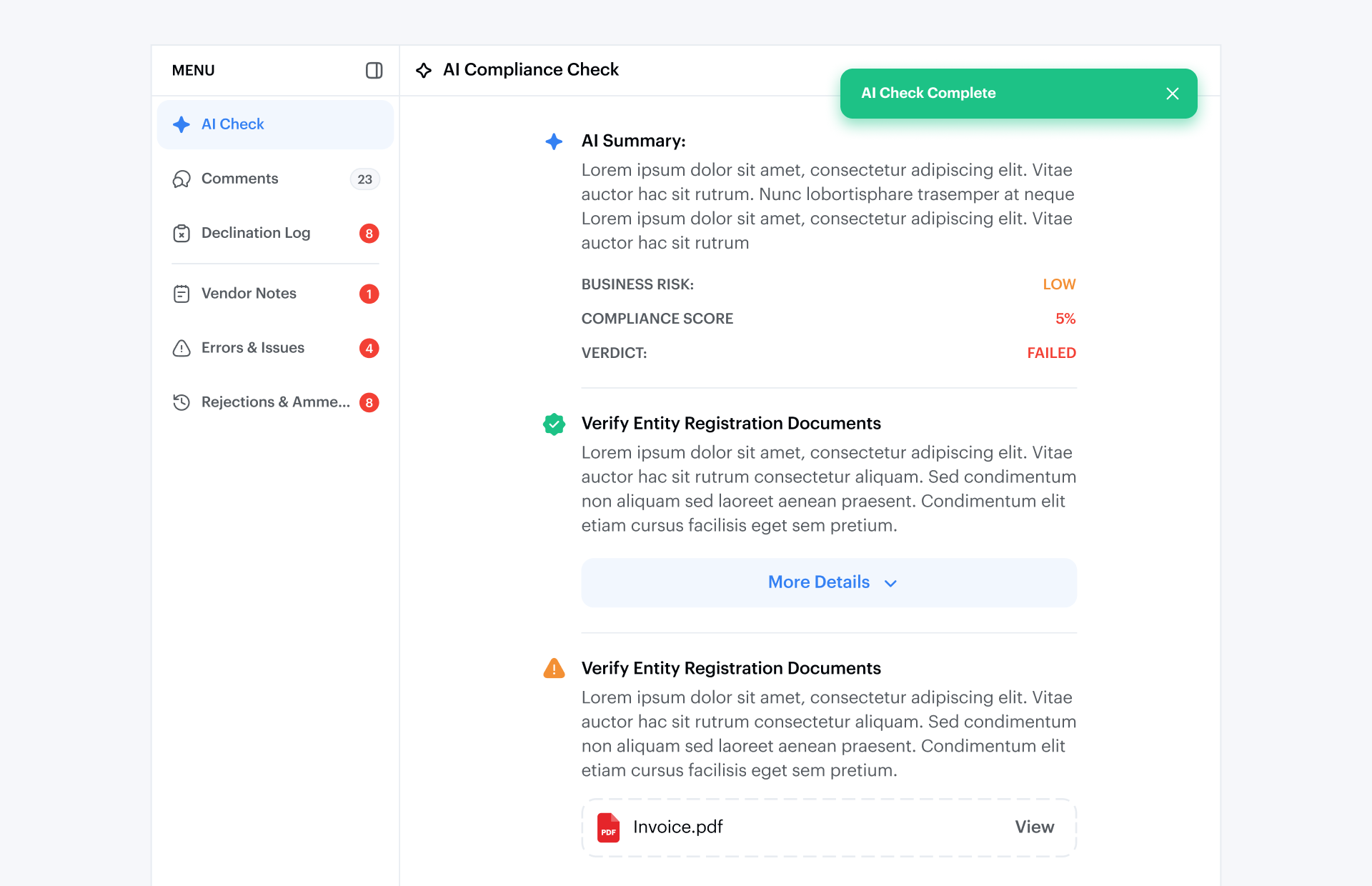Go to Declination Log

tap(275, 233)
